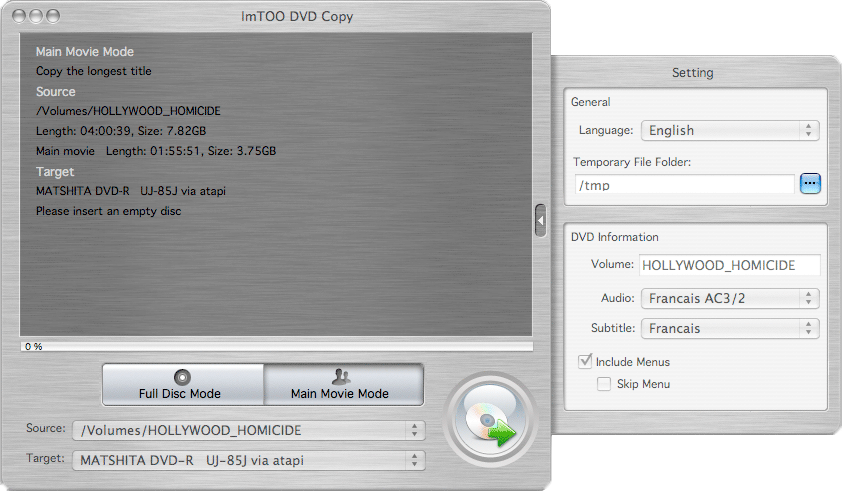This screenshot has width=843, height=491.
Task: Click the 'Source' heading in info panel
Action: tap(55, 91)
